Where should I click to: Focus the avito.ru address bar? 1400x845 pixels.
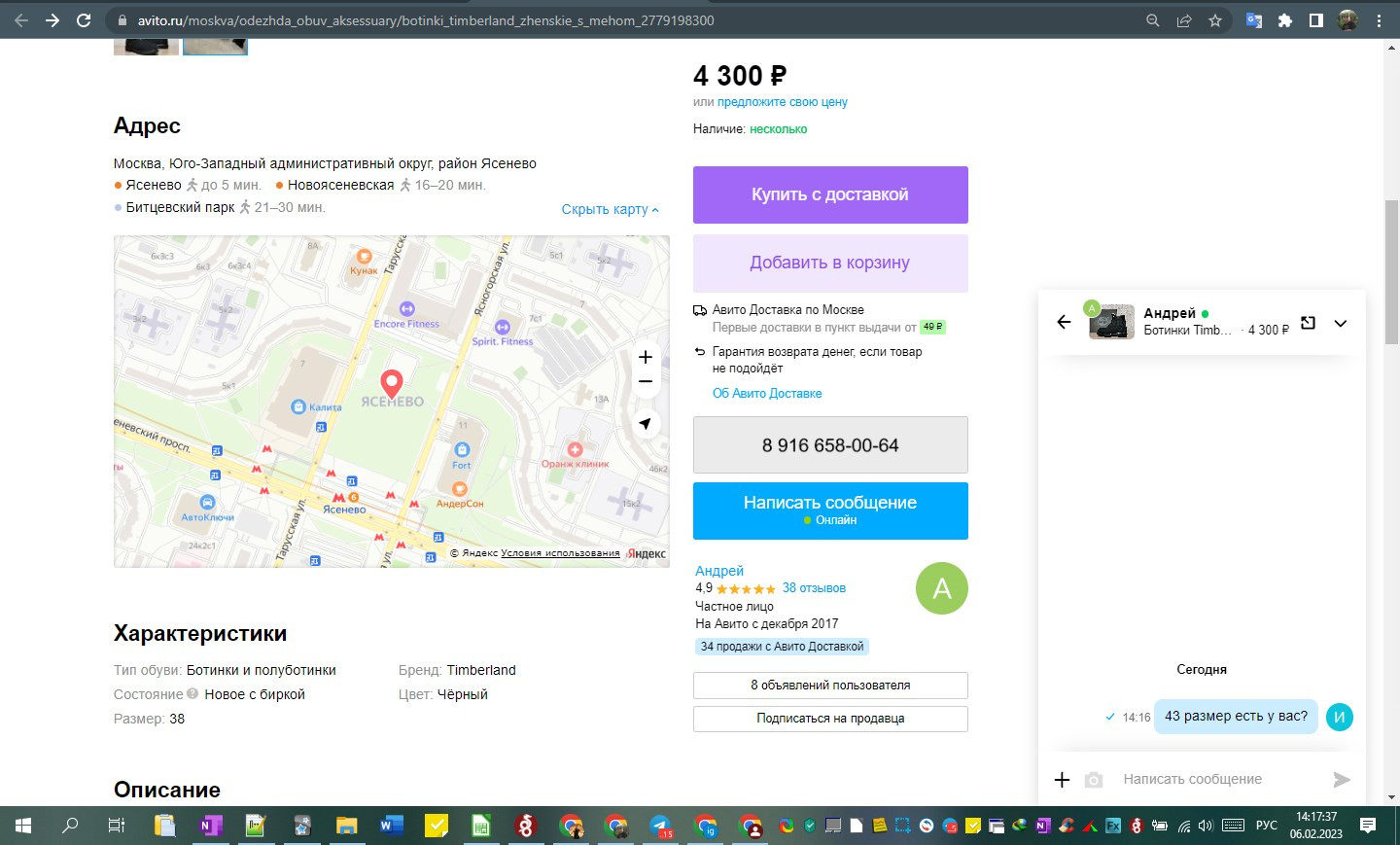pos(622,20)
